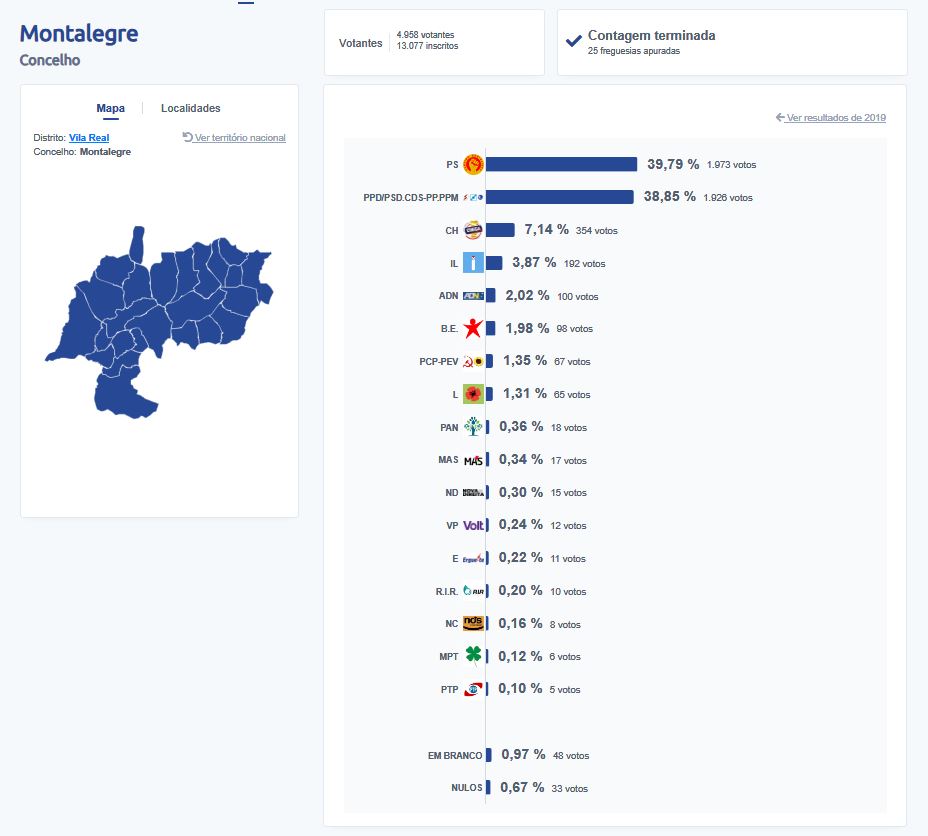Click the IL 3,87 % result bar
This screenshot has width=928, height=836.
tap(494, 263)
